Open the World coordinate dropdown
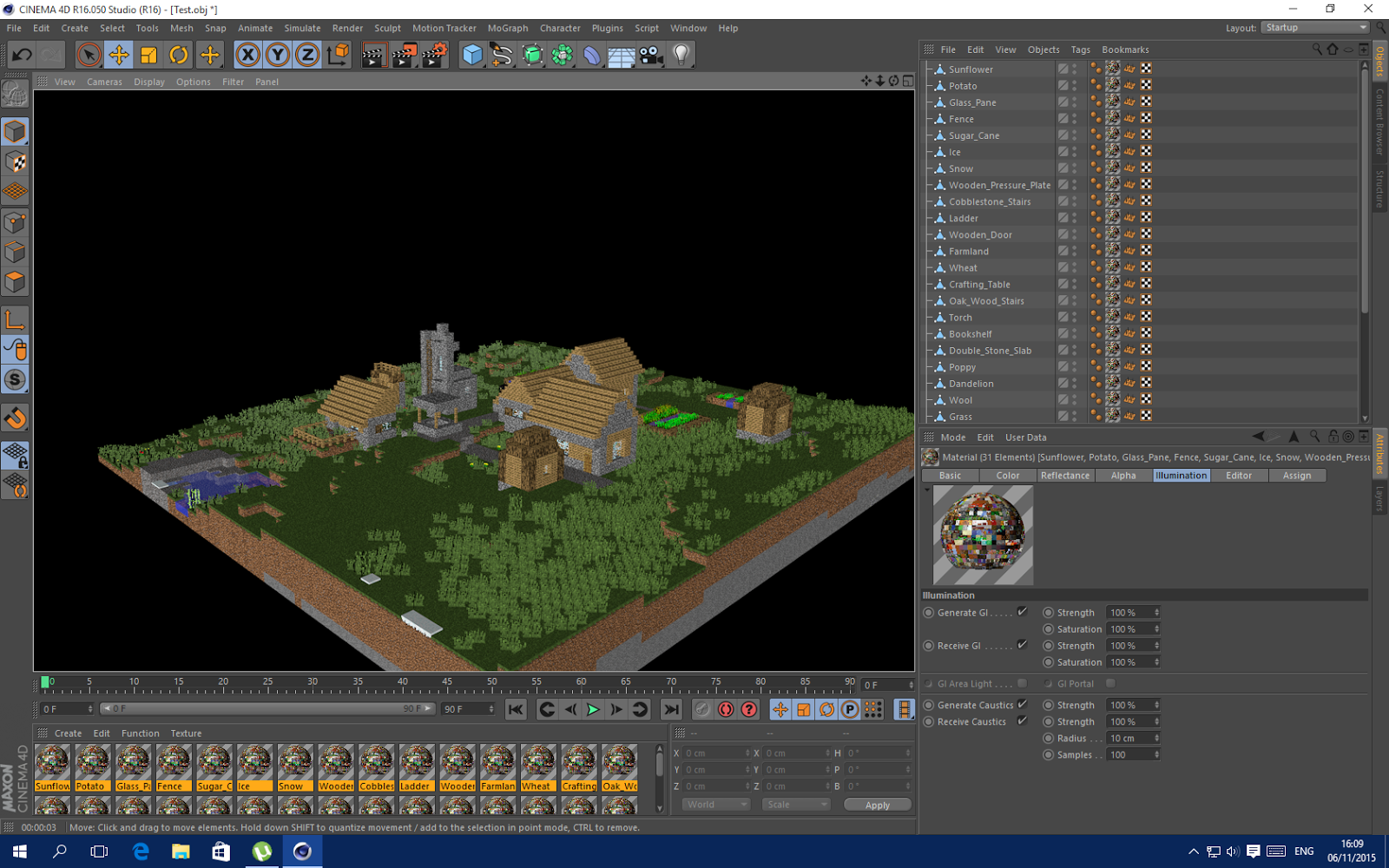The width and height of the screenshot is (1389, 868). [716, 805]
